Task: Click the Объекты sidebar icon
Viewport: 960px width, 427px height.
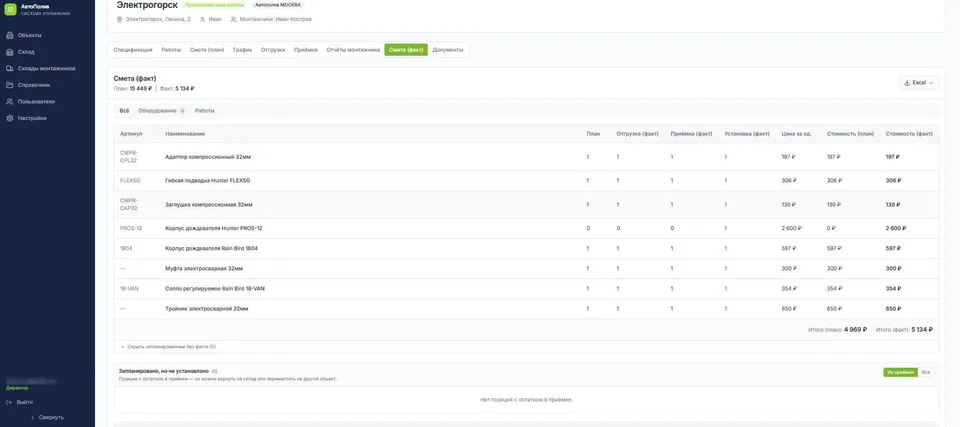Action: 10,36
